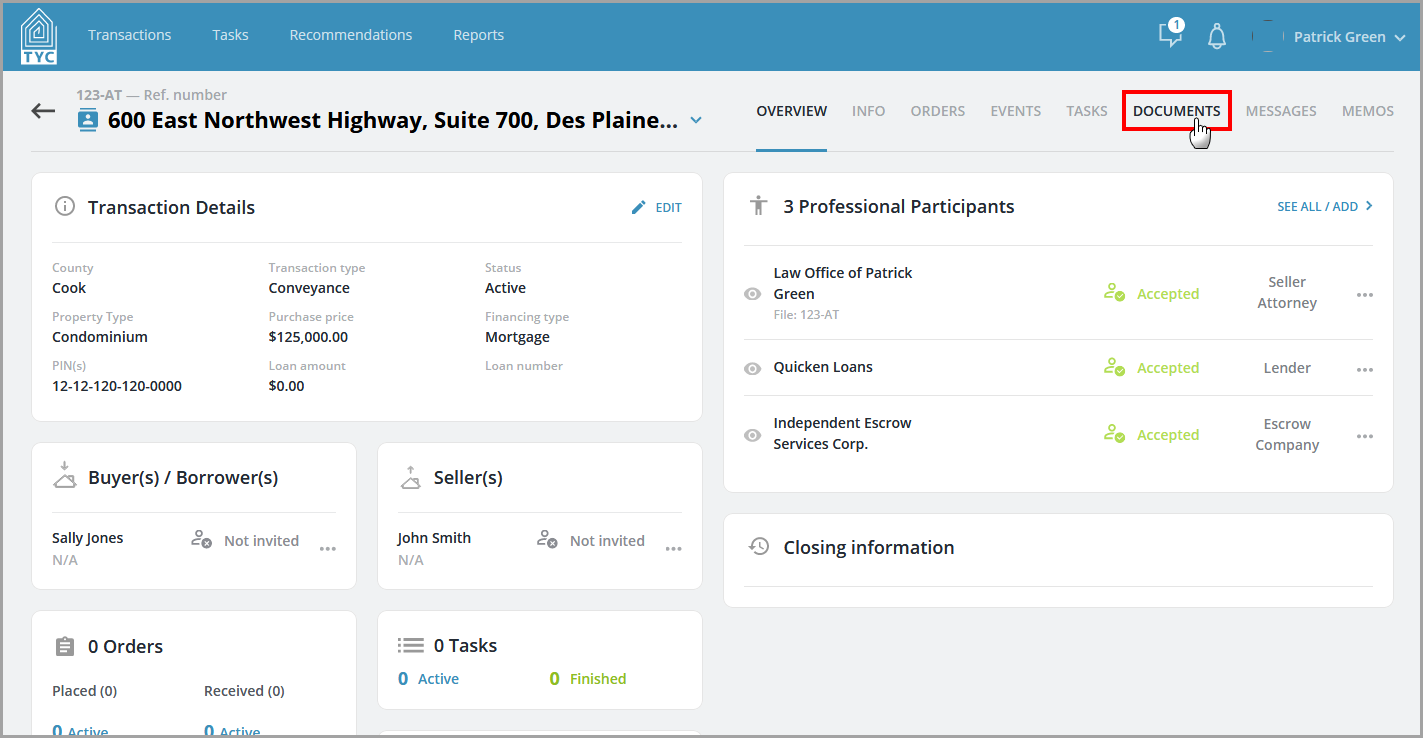
Task: Open the three-dot menu for Quicken Loans
Action: [1365, 369]
